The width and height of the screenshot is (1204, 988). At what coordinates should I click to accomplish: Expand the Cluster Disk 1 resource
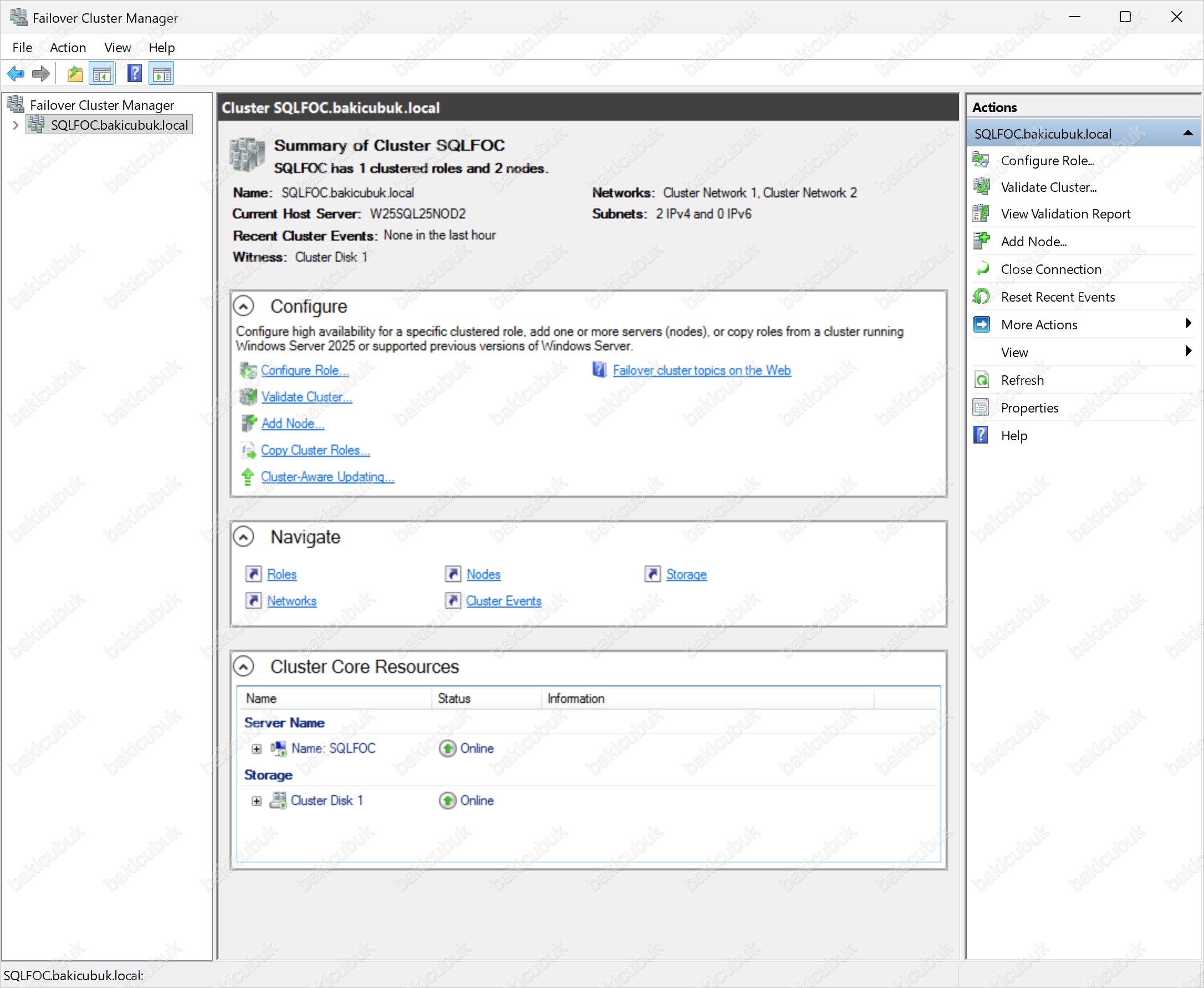tap(257, 801)
